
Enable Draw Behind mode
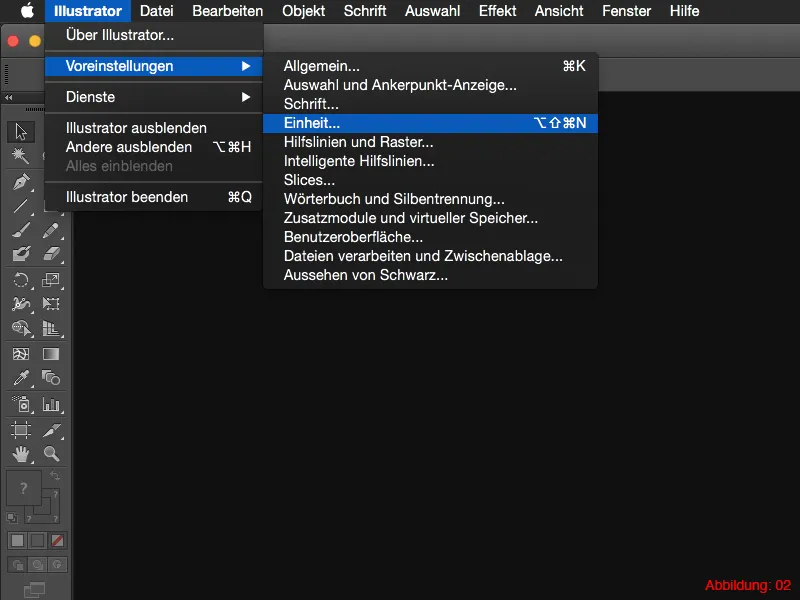[37, 564]
